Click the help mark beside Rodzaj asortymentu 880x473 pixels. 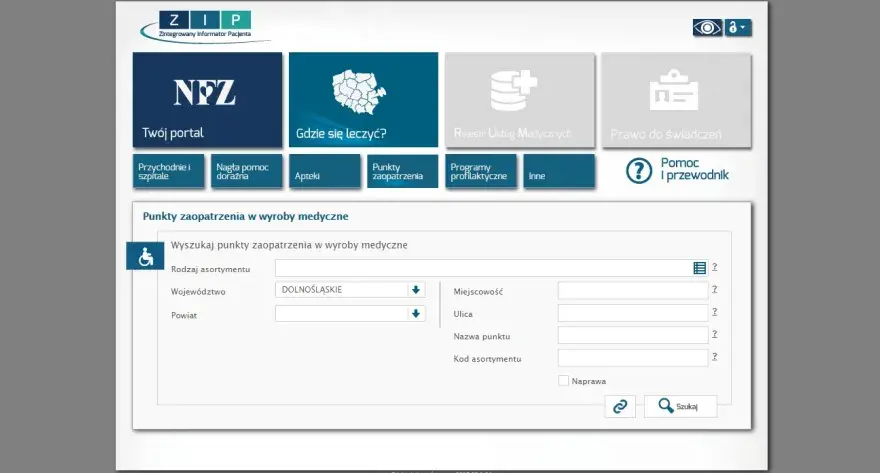pyautogui.click(x=714, y=267)
